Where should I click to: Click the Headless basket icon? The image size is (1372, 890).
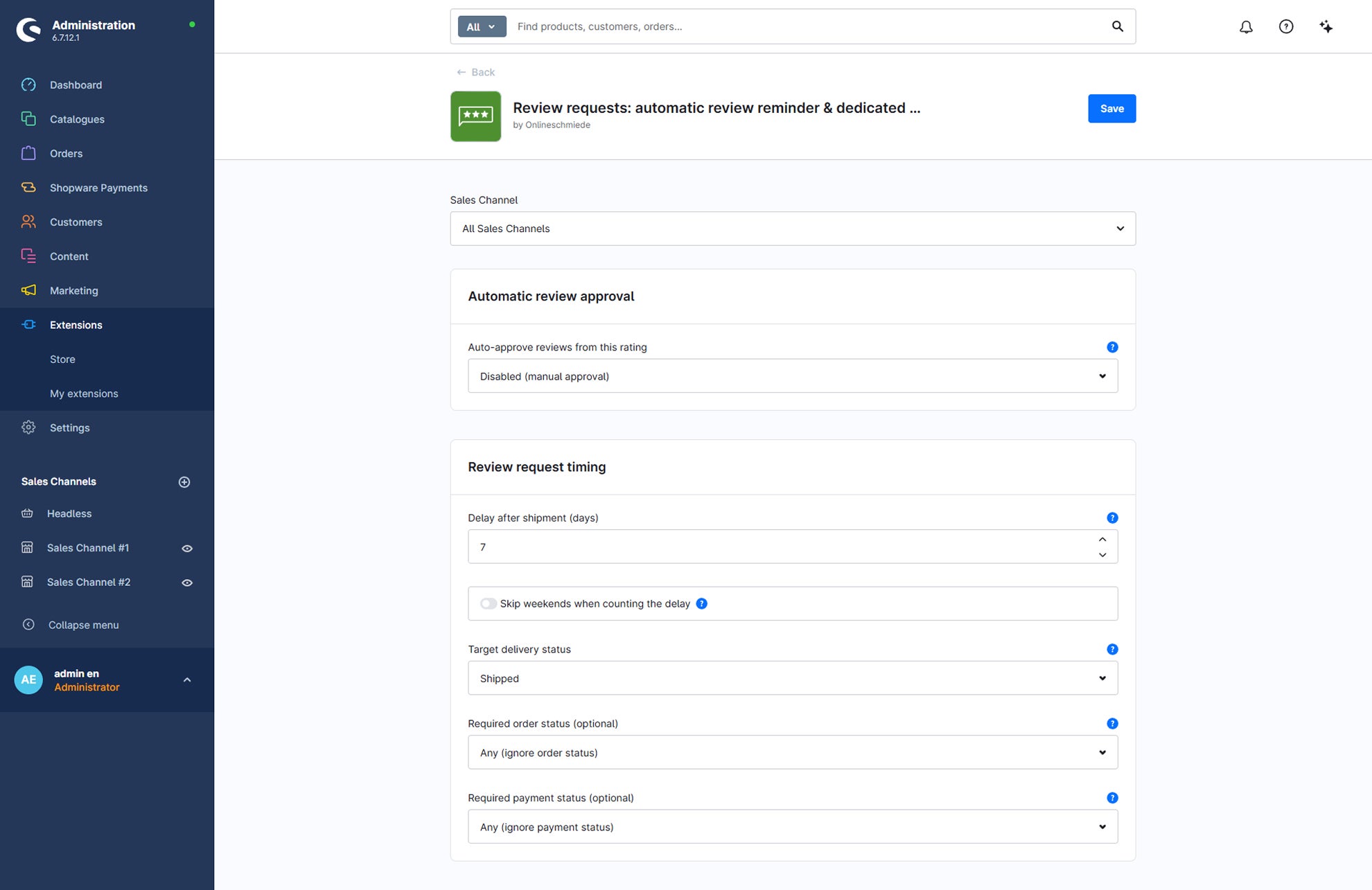pos(27,513)
